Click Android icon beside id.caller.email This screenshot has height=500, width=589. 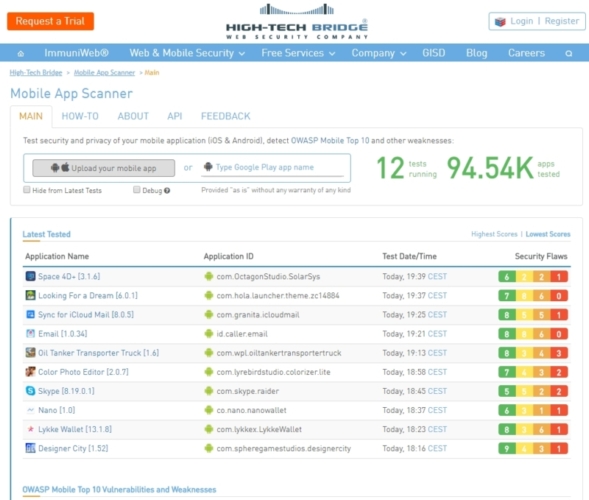[209, 334]
